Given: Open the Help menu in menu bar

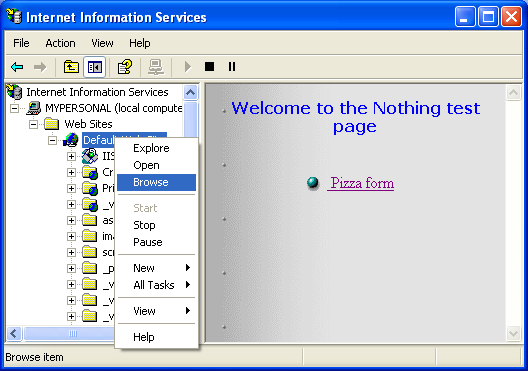Looking at the screenshot, I should (140, 43).
